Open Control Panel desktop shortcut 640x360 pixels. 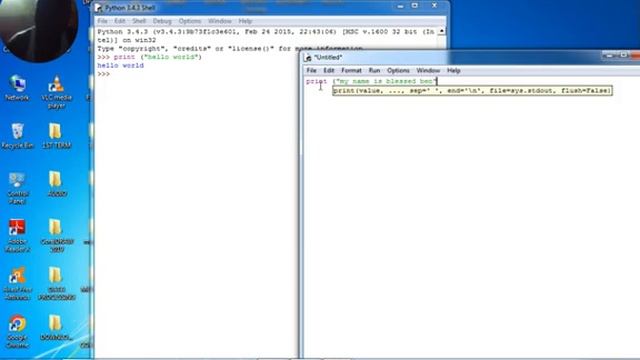17,188
